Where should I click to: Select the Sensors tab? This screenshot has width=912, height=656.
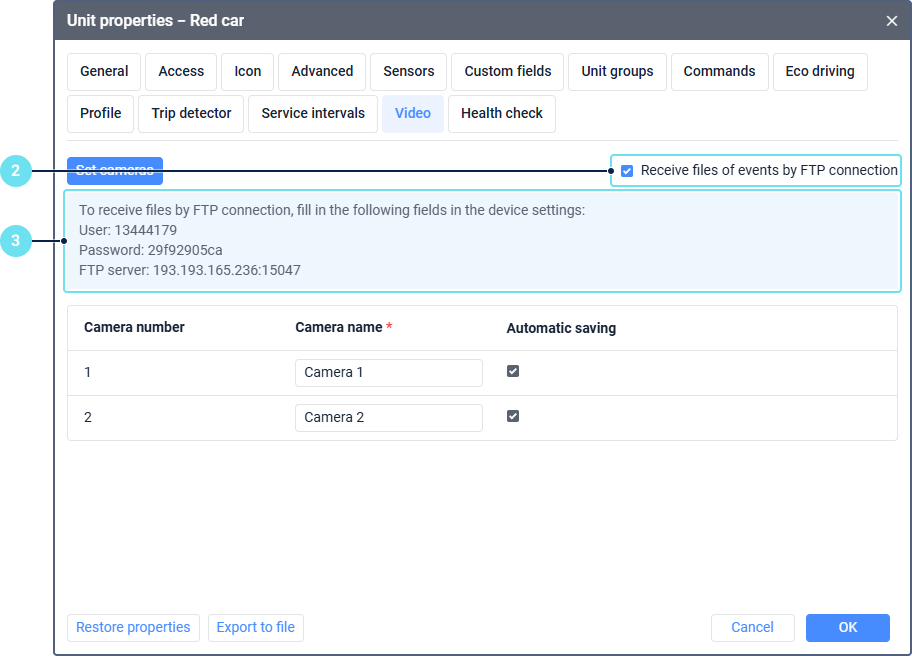click(408, 72)
